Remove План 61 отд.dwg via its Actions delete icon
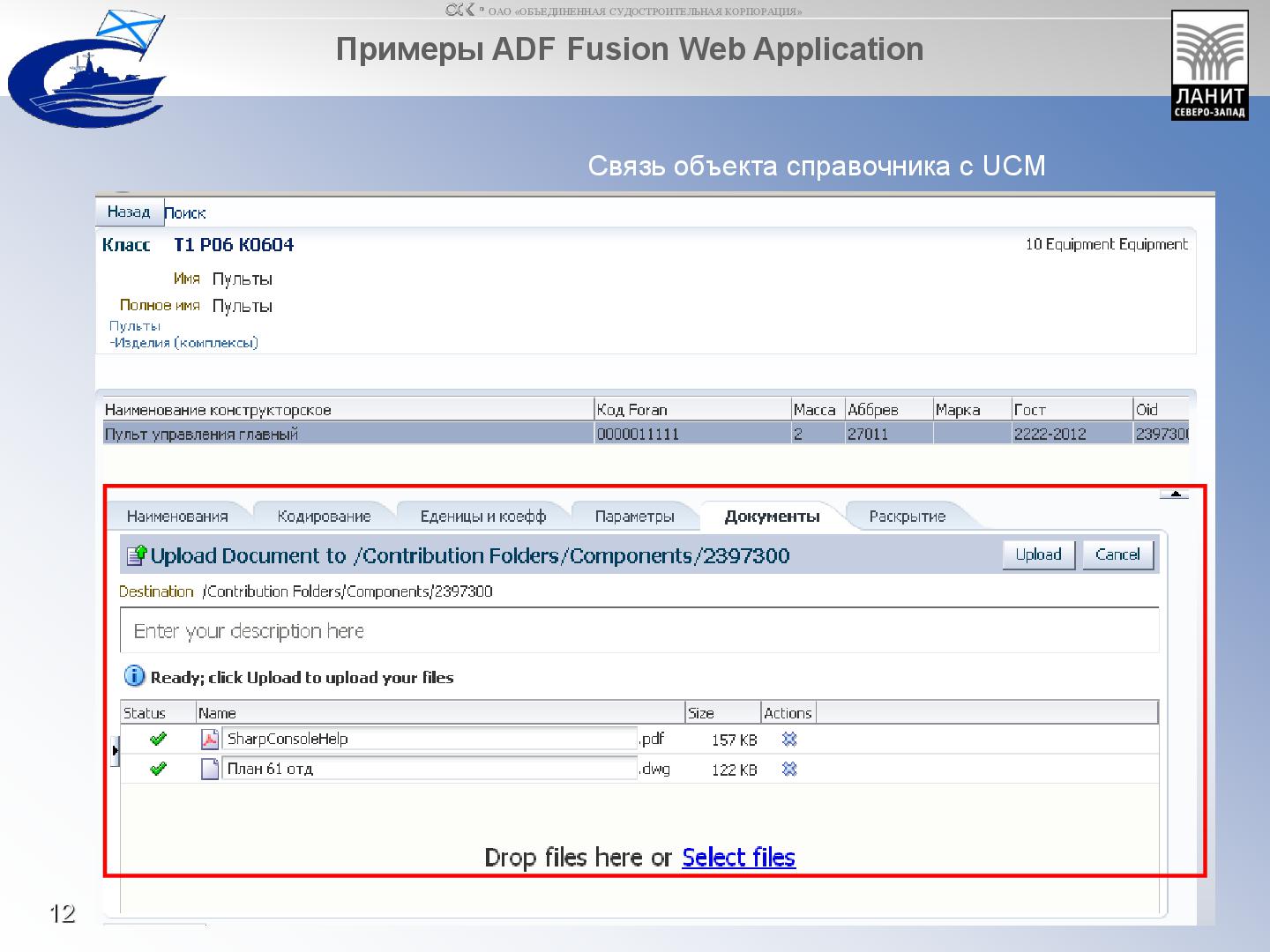 pos(788,769)
